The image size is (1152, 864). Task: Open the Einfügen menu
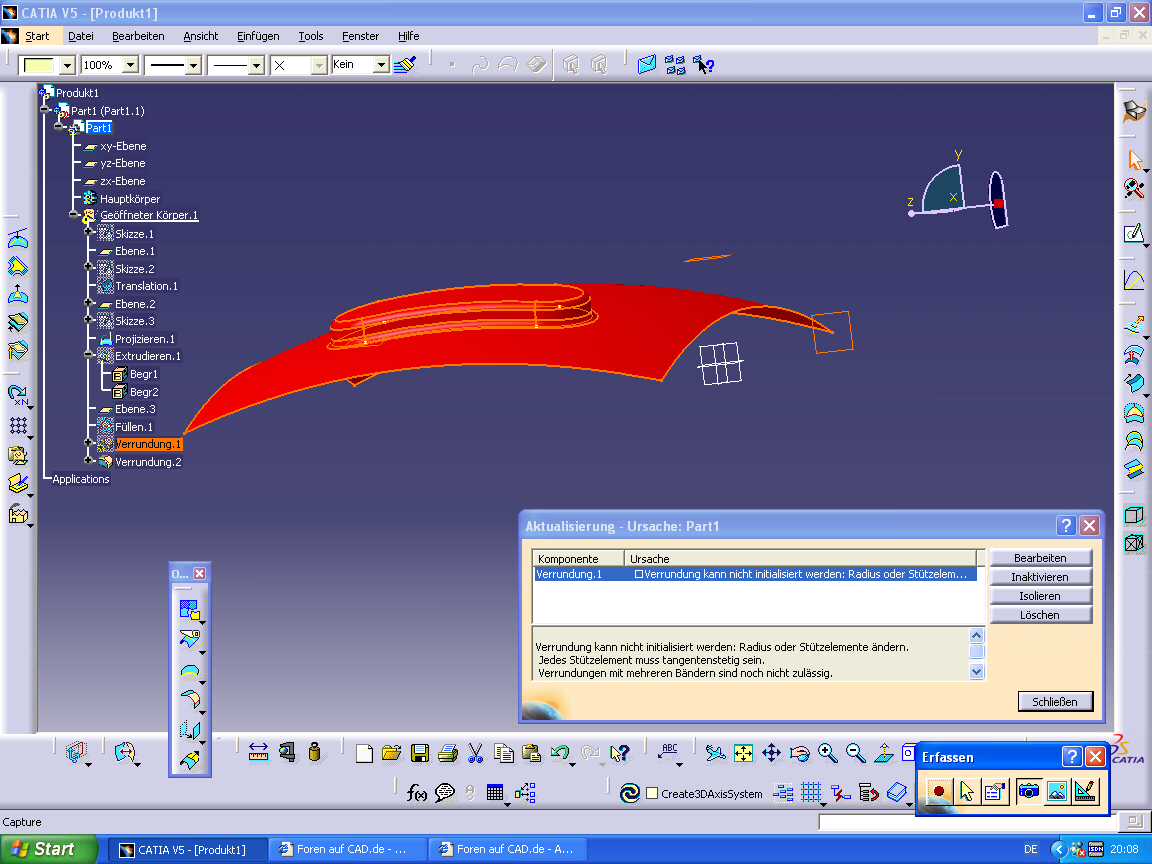[258, 36]
